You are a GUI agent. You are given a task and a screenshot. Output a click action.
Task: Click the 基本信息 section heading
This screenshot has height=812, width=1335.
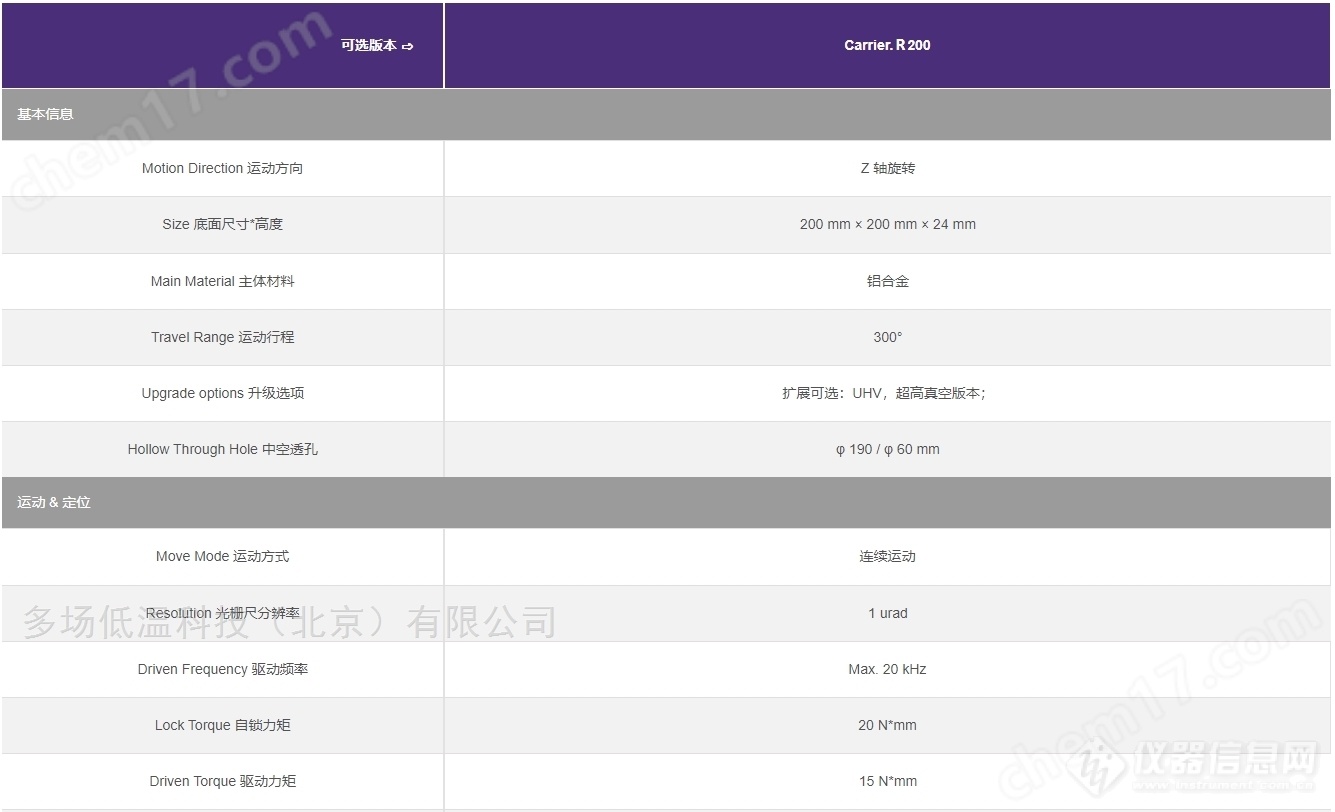point(45,114)
